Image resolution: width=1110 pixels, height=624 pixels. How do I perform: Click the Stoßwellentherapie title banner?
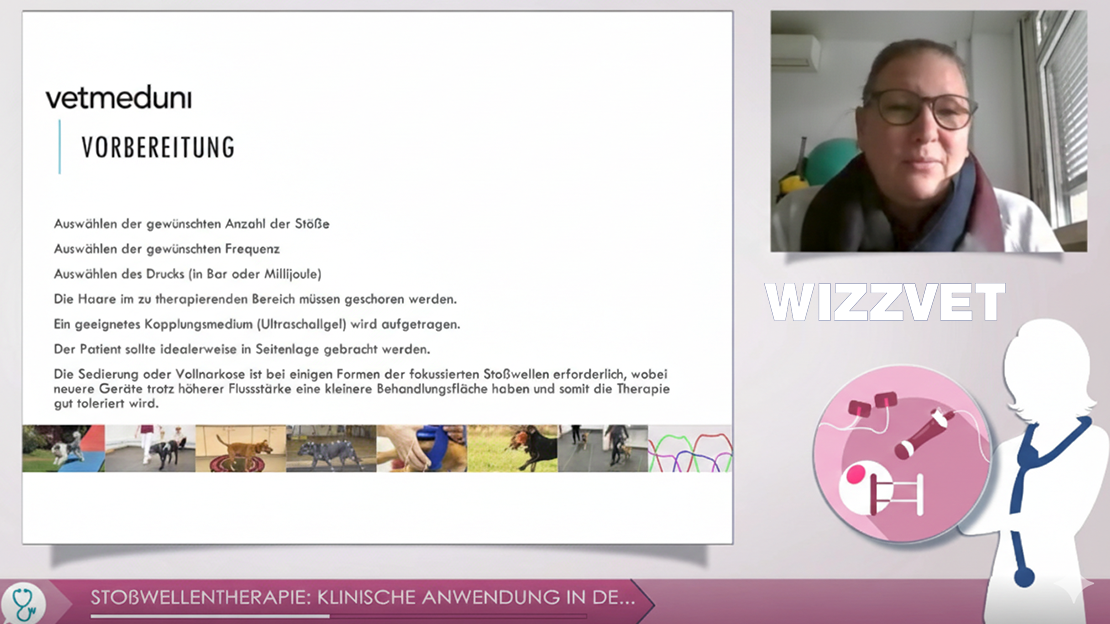point(362,598)
